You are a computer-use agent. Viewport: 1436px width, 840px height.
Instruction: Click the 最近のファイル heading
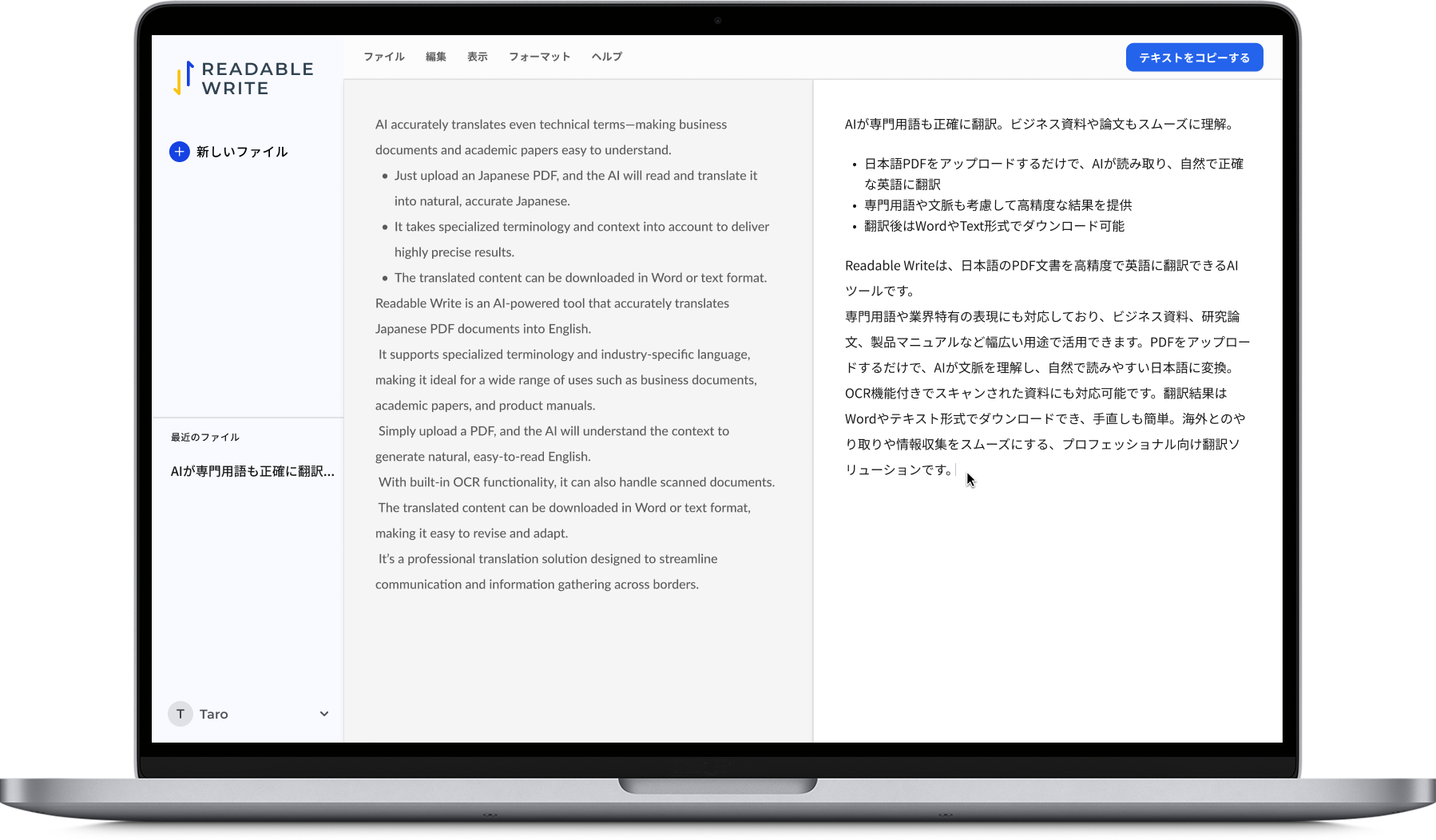[x=205, y=438]
